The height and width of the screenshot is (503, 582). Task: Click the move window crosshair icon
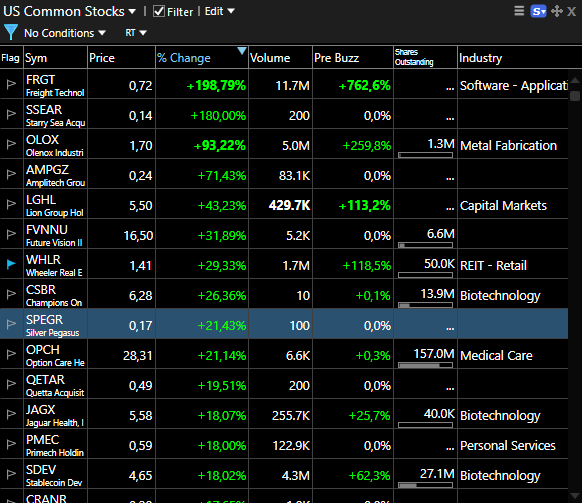tap(557, 11)
